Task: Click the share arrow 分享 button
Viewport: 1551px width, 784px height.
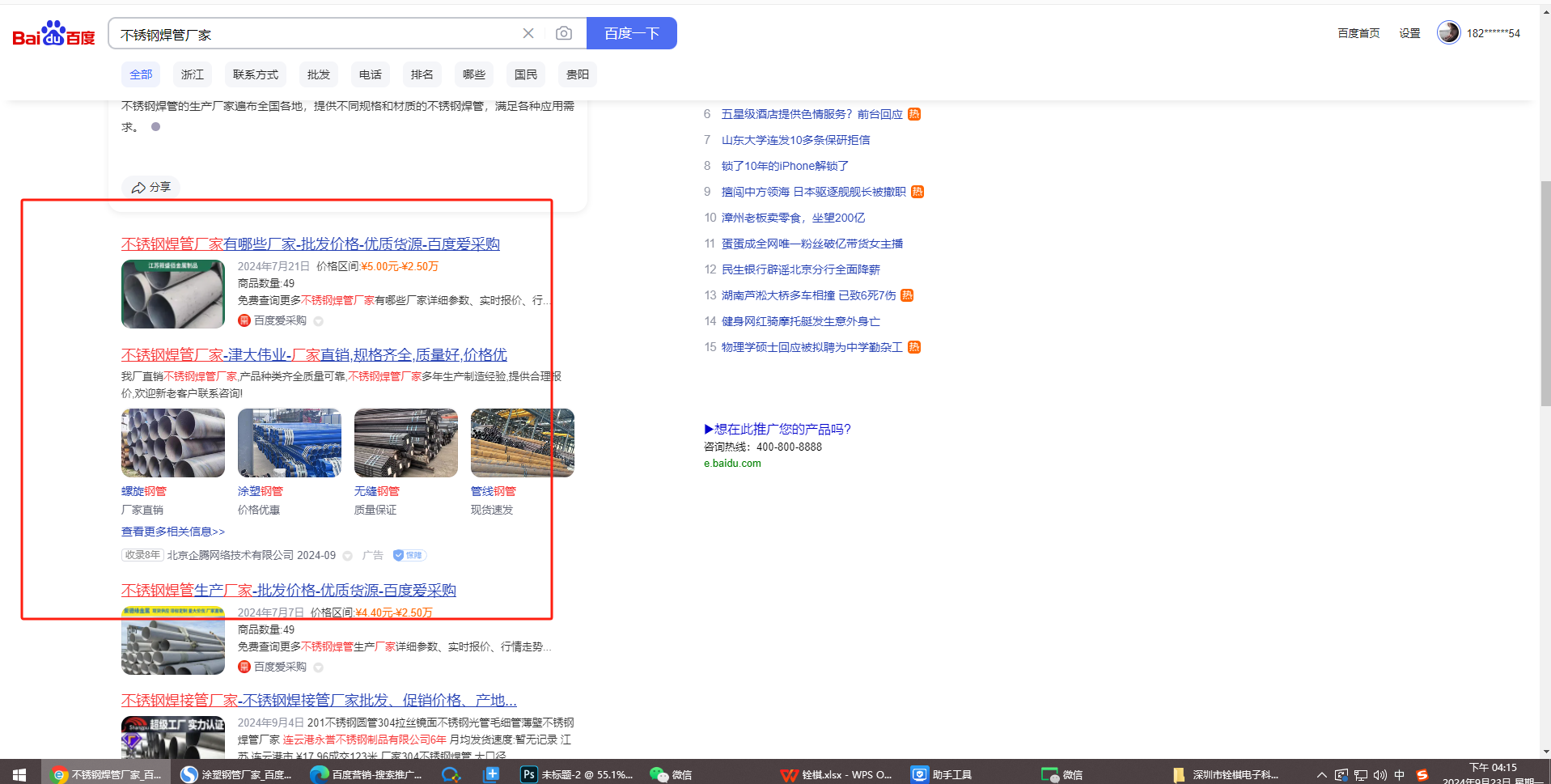Action: tap(151, 187)
